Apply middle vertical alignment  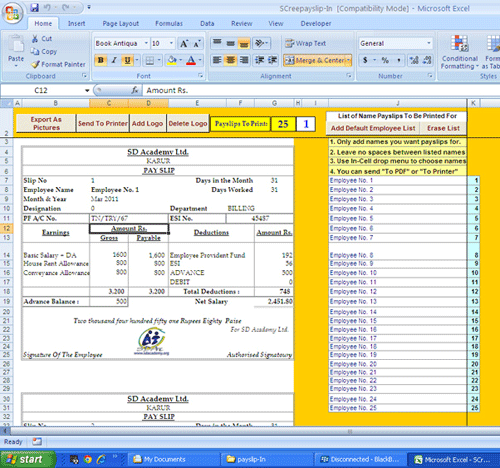coord(231,43)
